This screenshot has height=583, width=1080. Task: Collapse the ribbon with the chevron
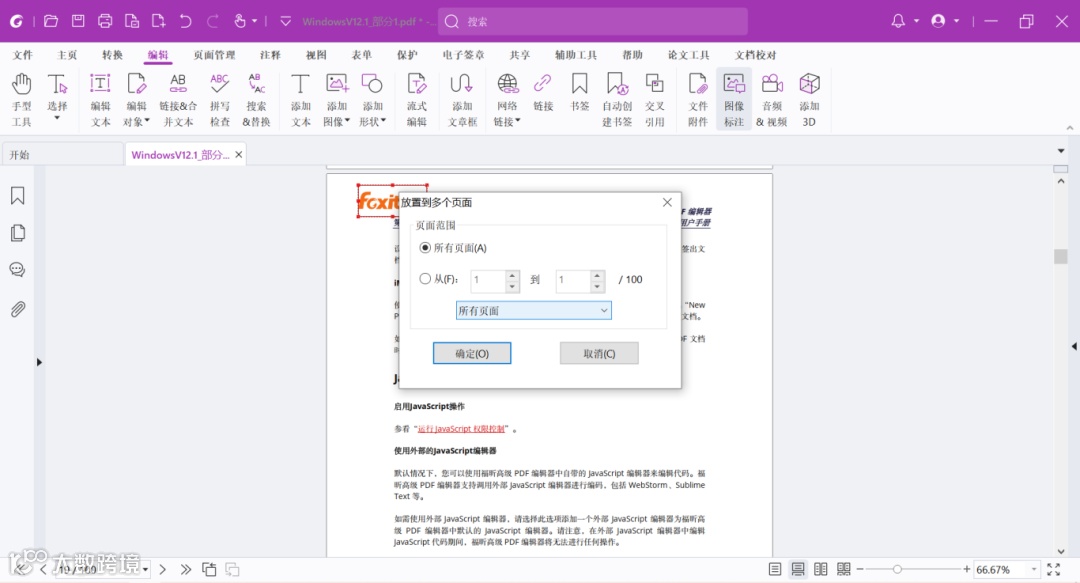point(1070,127)
